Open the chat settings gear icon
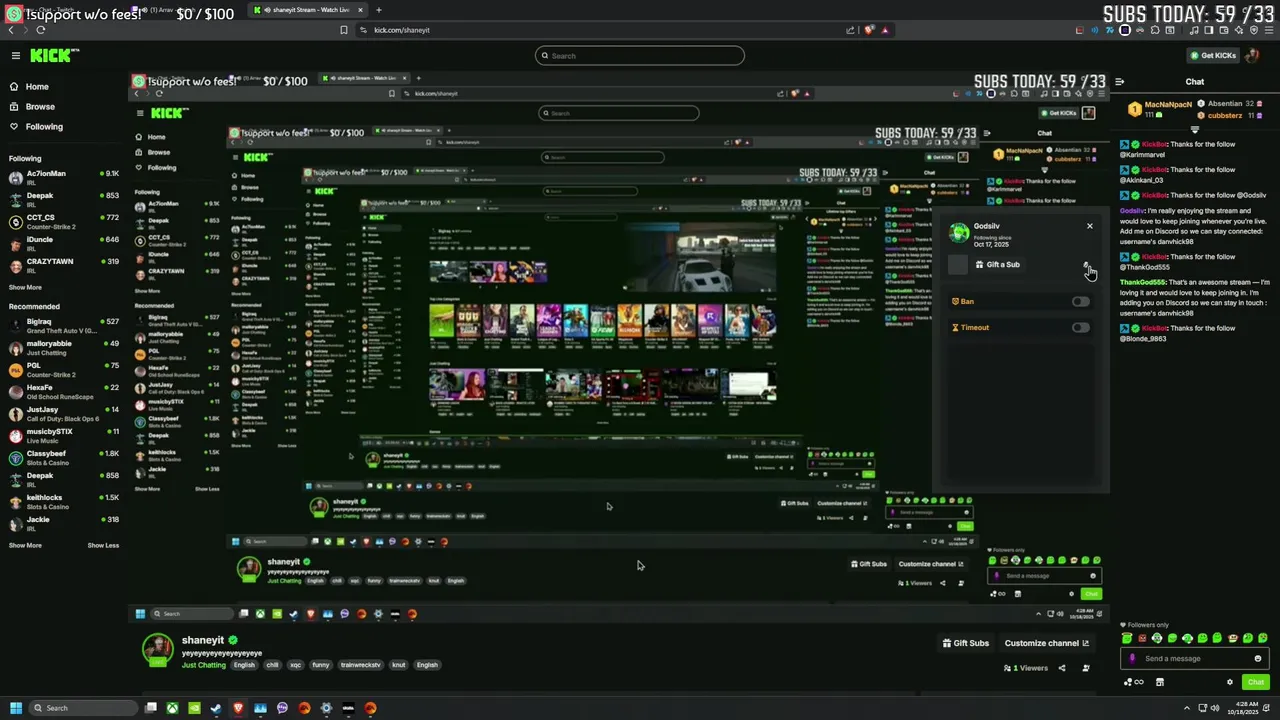Image resolution: width=1280 pixels, height=720 pixels. point(1230,682)
